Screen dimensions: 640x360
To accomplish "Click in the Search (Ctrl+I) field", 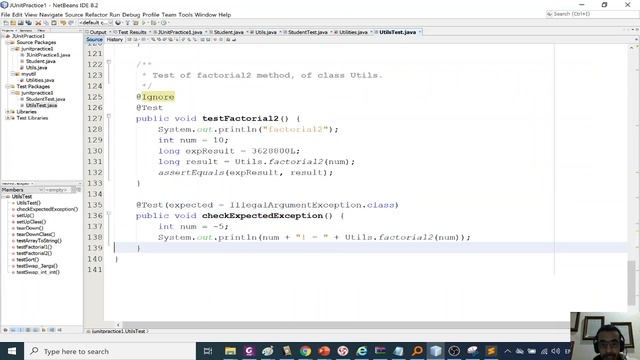I will point(592,14).
